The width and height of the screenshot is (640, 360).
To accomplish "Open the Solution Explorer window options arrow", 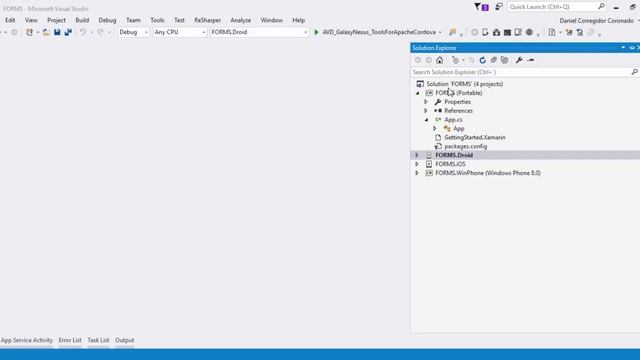I will [623, 48].
